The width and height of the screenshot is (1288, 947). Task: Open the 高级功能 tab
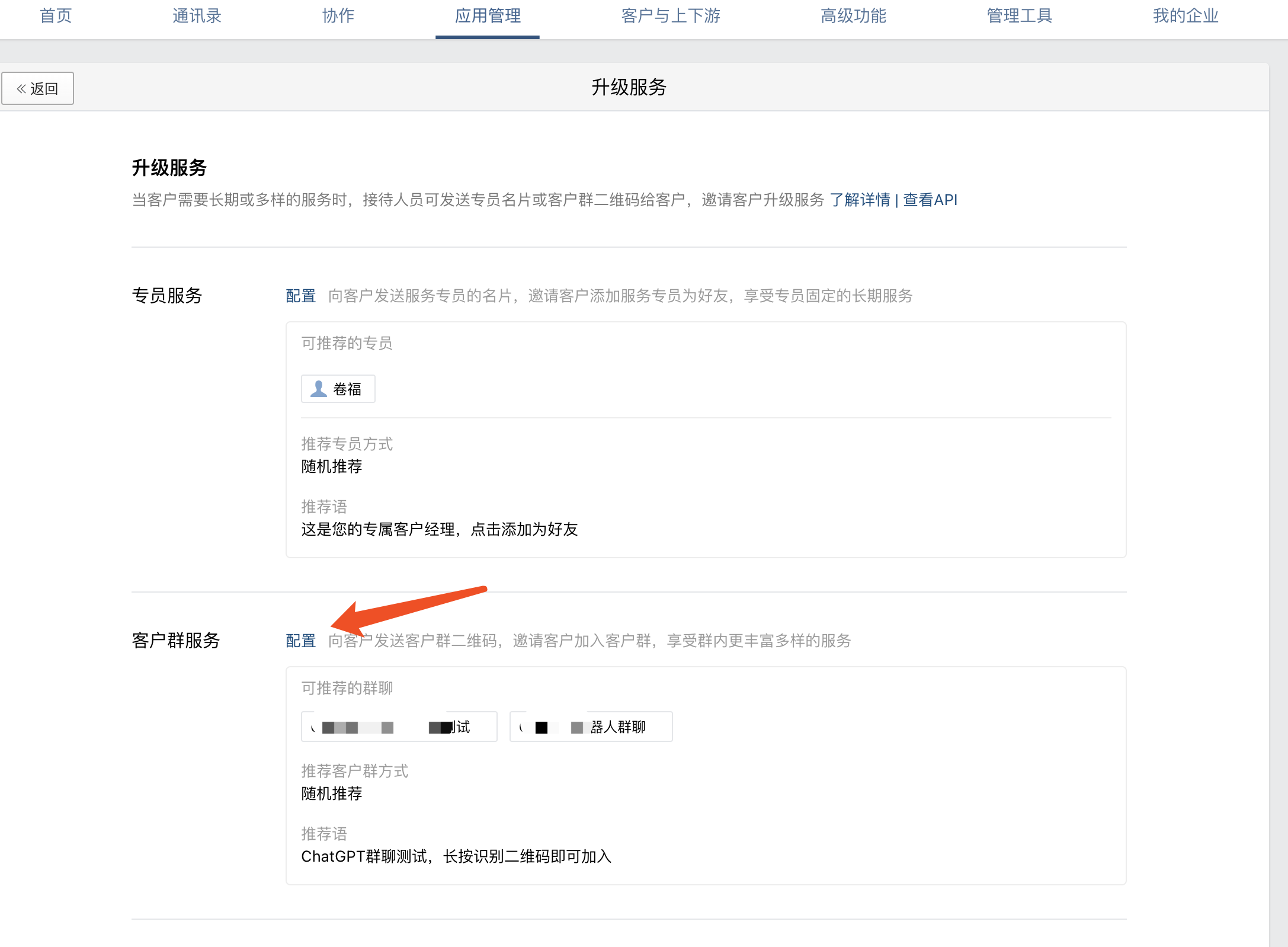[853, 16]
